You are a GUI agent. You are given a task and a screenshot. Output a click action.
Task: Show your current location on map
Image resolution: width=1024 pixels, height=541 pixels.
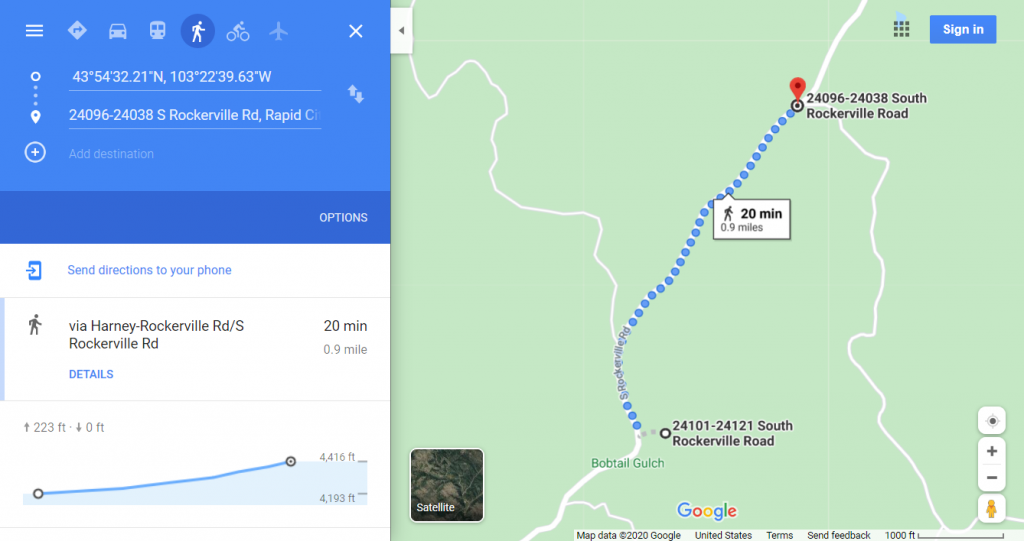[991, 421]
